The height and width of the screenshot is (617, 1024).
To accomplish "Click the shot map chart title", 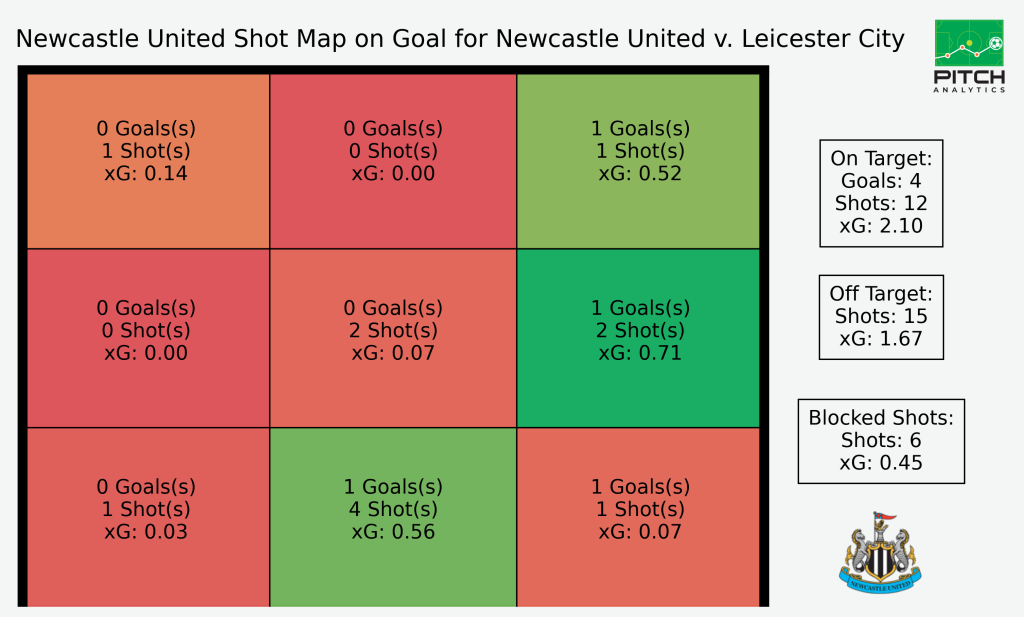I will (460, 39).
